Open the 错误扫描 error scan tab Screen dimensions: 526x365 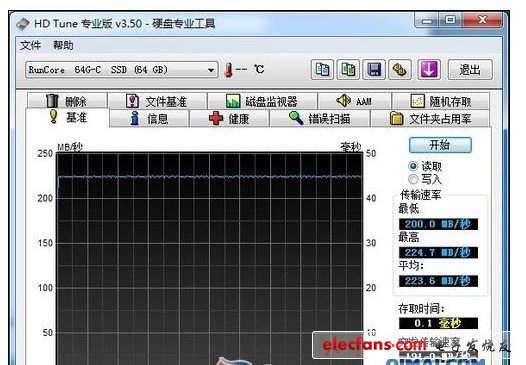pos(320,119)
